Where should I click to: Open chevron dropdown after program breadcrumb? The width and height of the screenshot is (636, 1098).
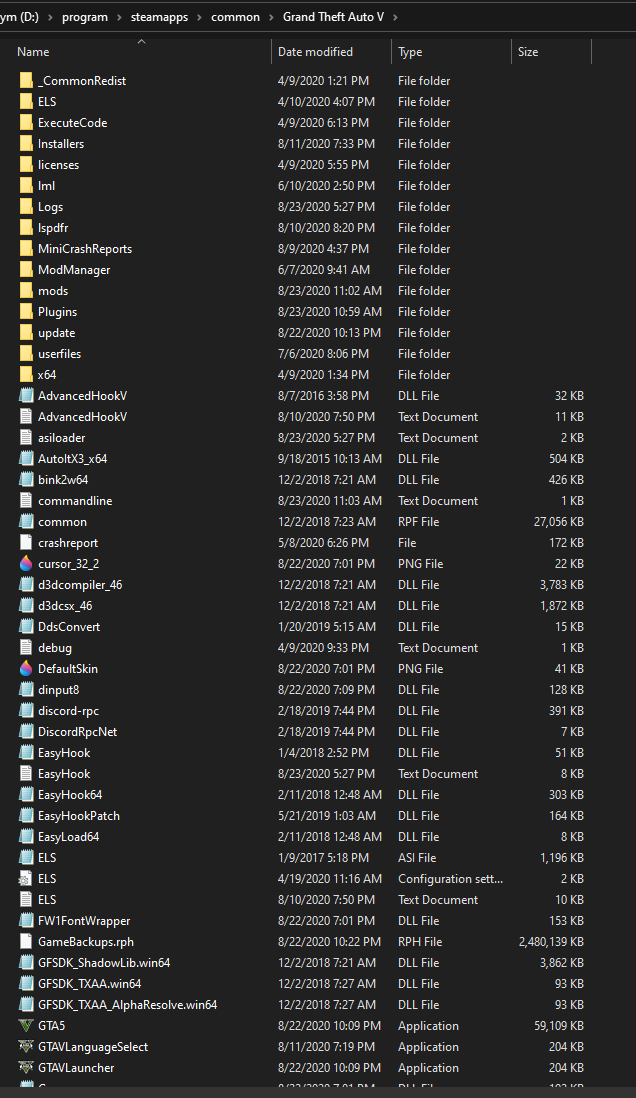pyautogui.click(x=119, y=17)
